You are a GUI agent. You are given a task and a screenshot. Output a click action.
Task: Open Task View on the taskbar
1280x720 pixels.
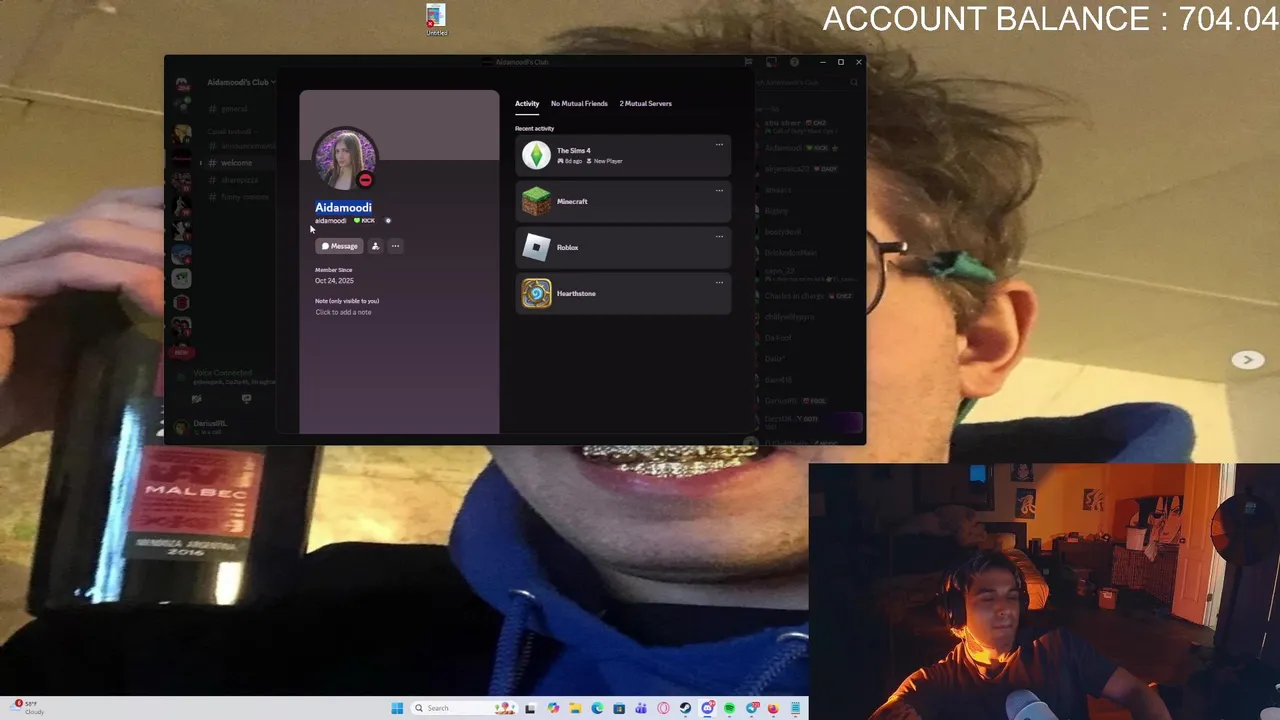coord(530,708)
